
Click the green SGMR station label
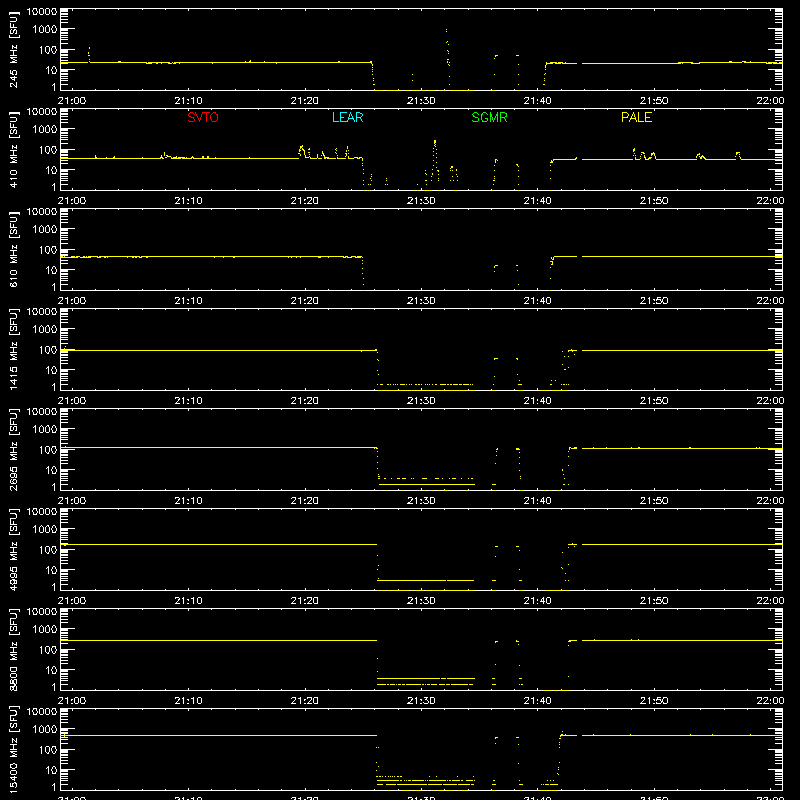click(489, 117)
